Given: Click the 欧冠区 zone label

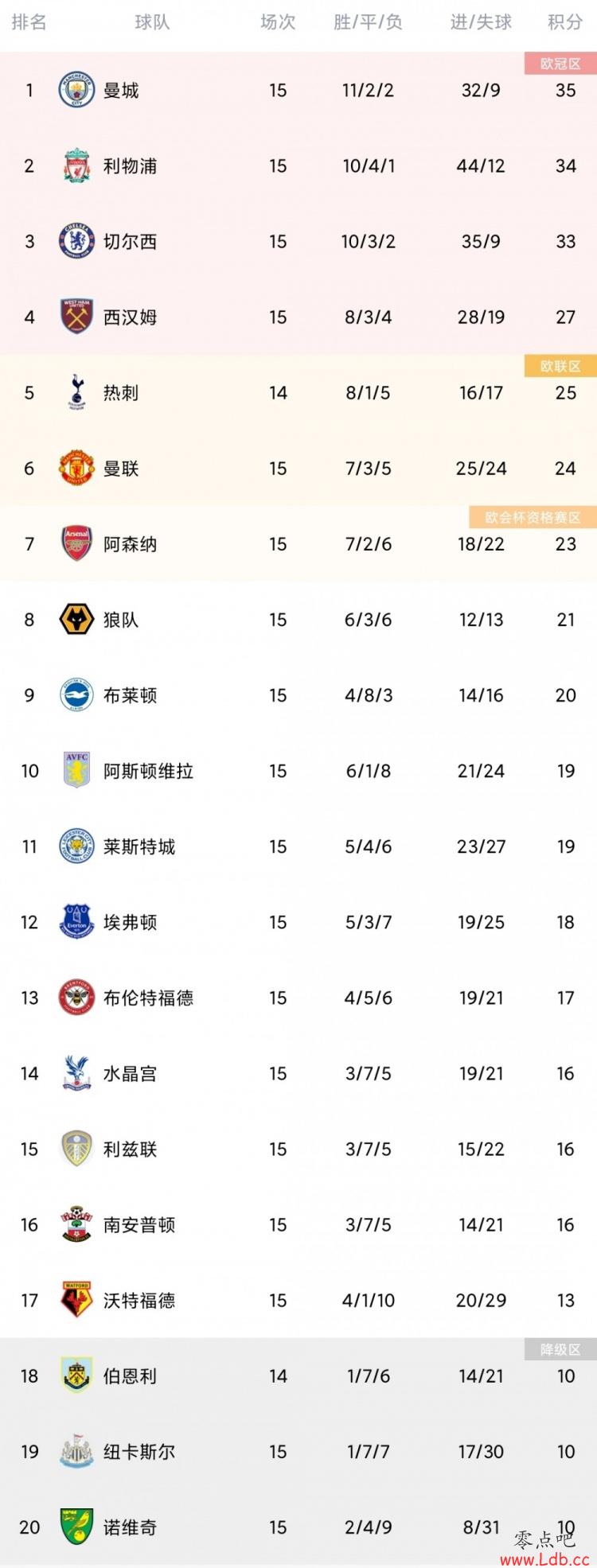Looking at the screenshot, I should (560, 64).
